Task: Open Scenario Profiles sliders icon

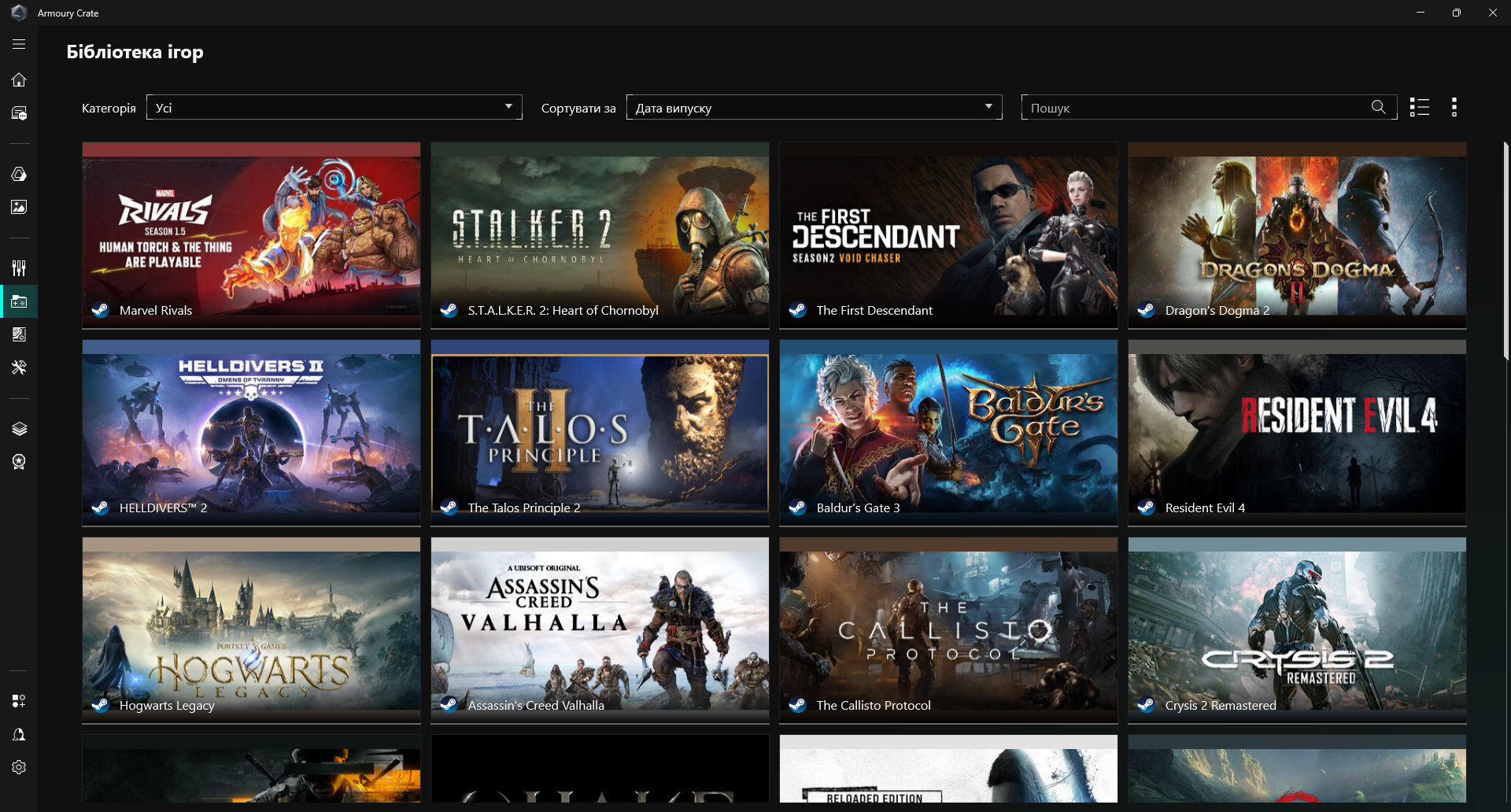Action: coord(19,268)
